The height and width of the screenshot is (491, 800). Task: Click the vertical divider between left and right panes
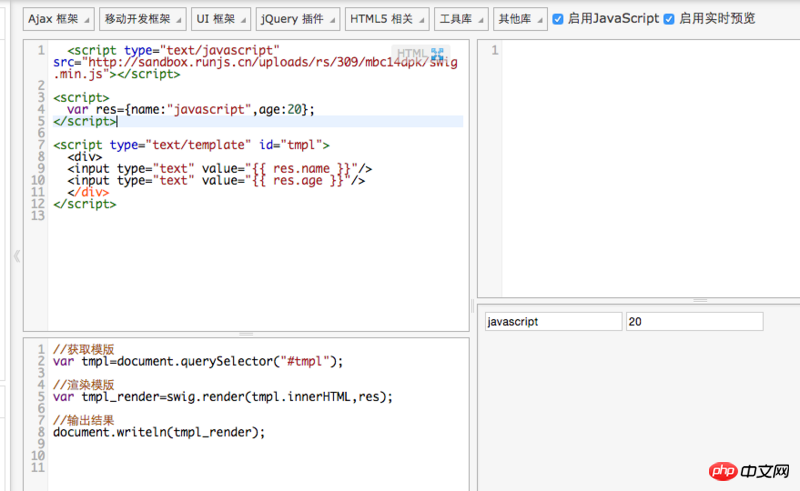click(473, 306)
